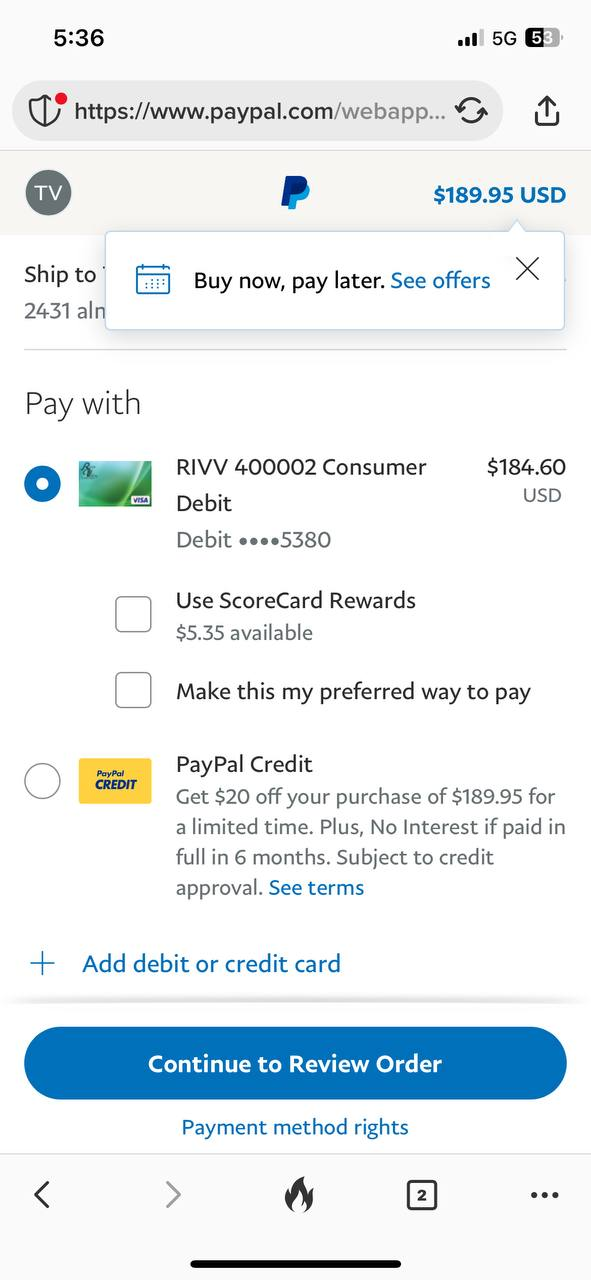Tap the PayPal logo in header
The image size is (591, 1280).
[295, 192]
